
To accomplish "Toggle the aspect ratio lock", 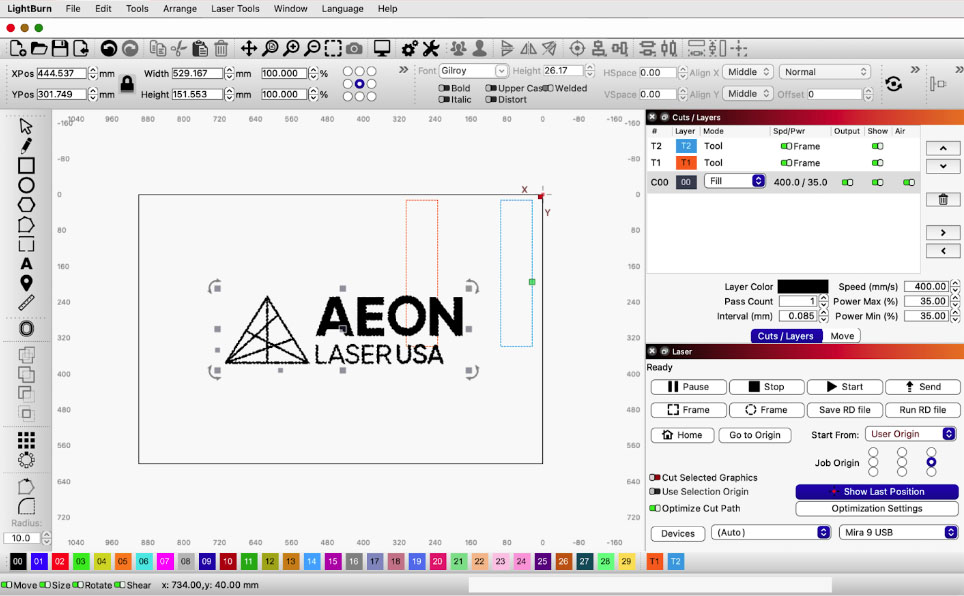I will [x=127, y=84].
